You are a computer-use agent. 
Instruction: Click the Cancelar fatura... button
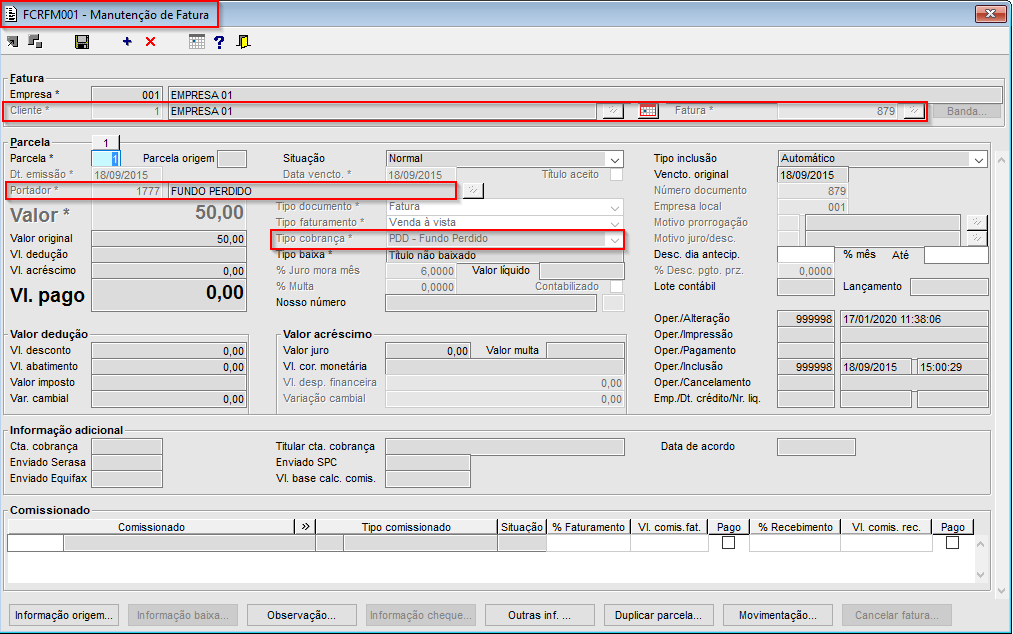(896, 615)
